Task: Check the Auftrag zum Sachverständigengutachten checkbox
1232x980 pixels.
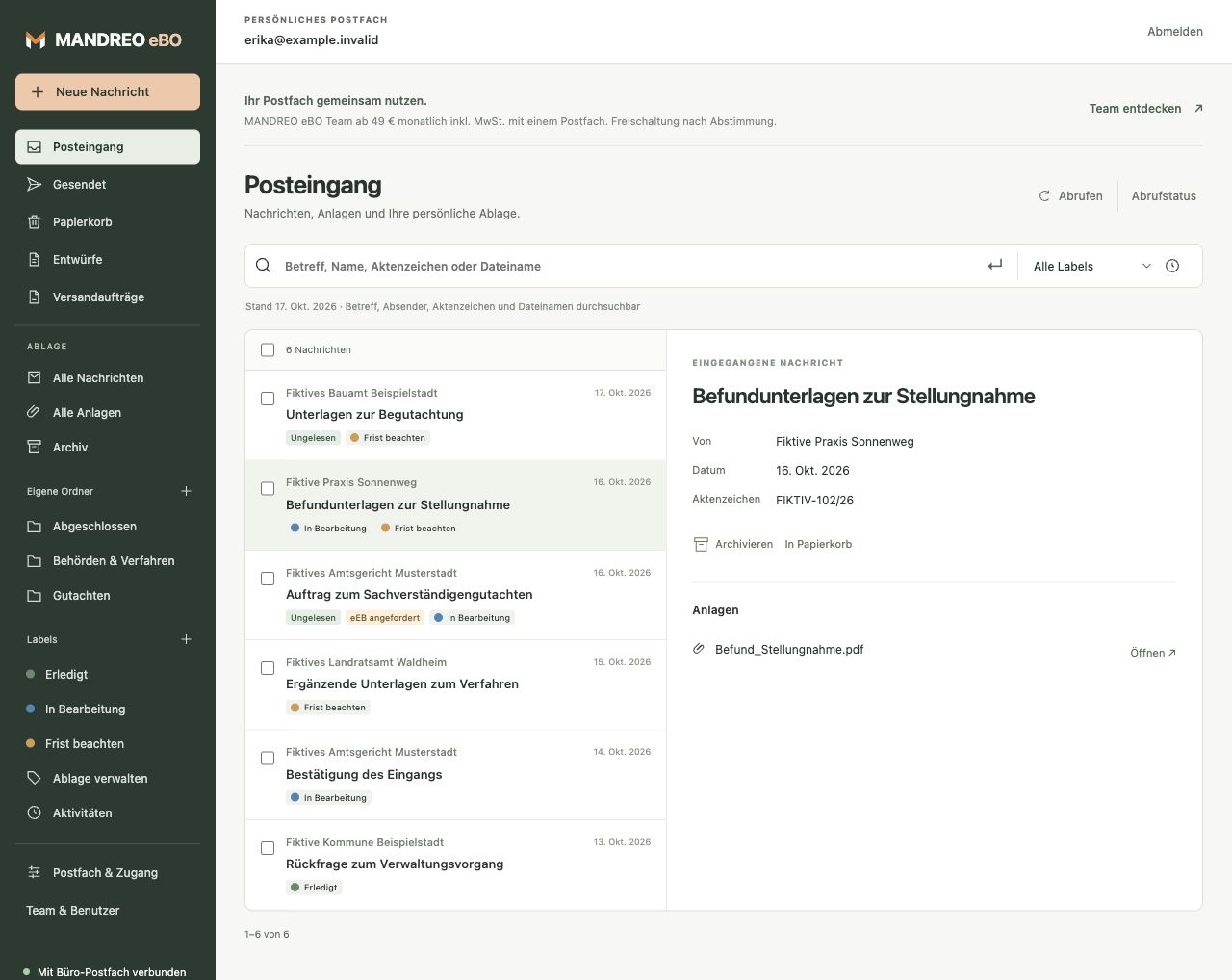Action: pos(268,579)
